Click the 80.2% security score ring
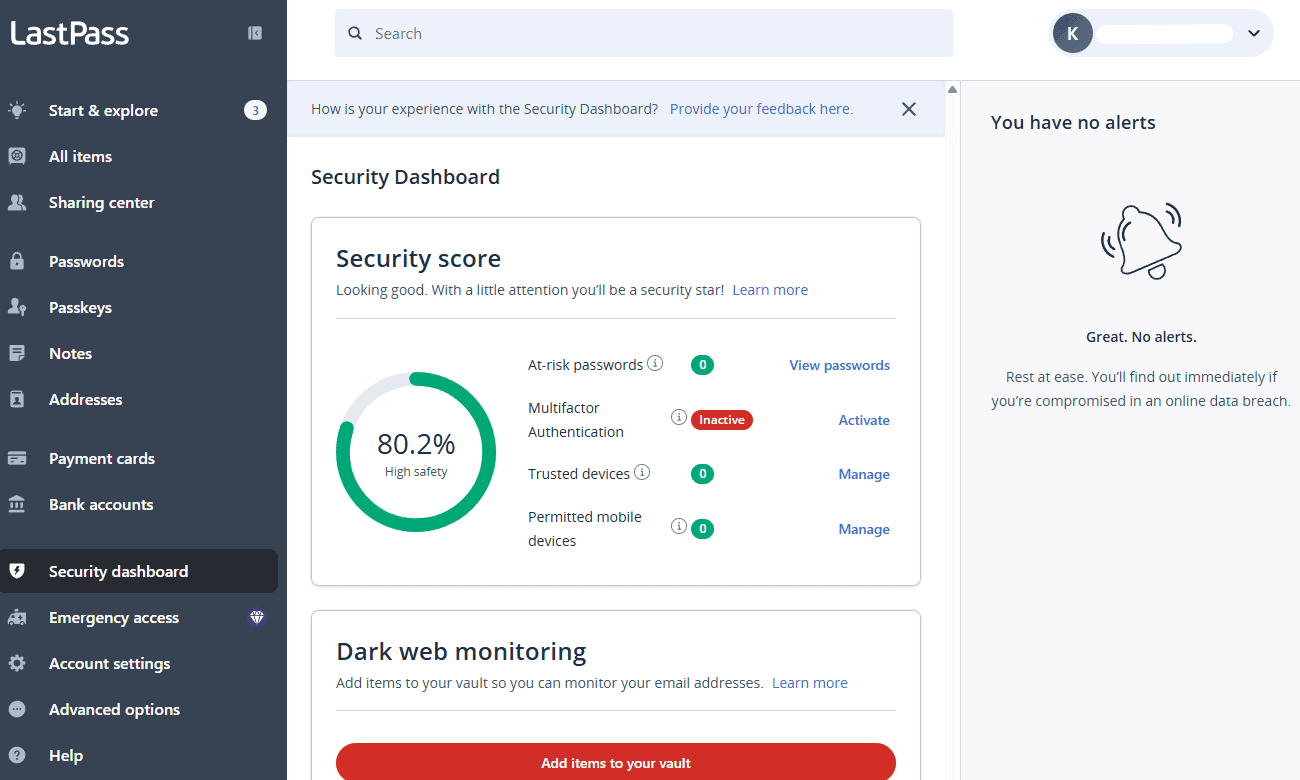 (x=416, y=452)
